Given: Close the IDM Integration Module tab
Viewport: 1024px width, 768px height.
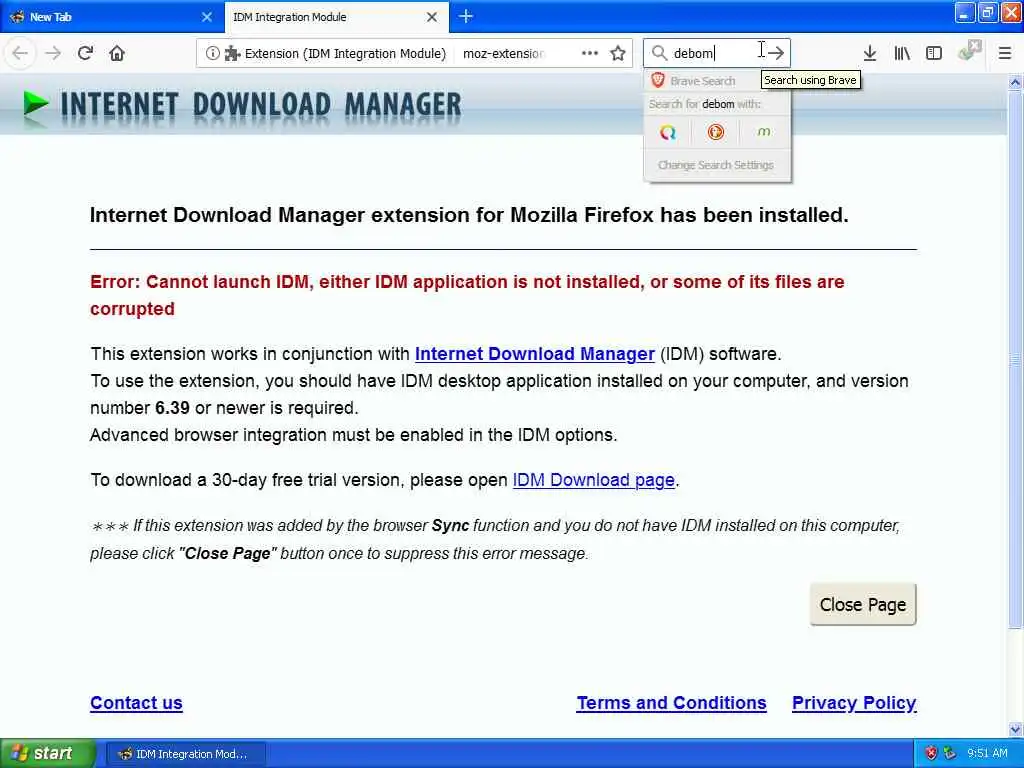Looking at the screenshot, I should click(432, 17).
